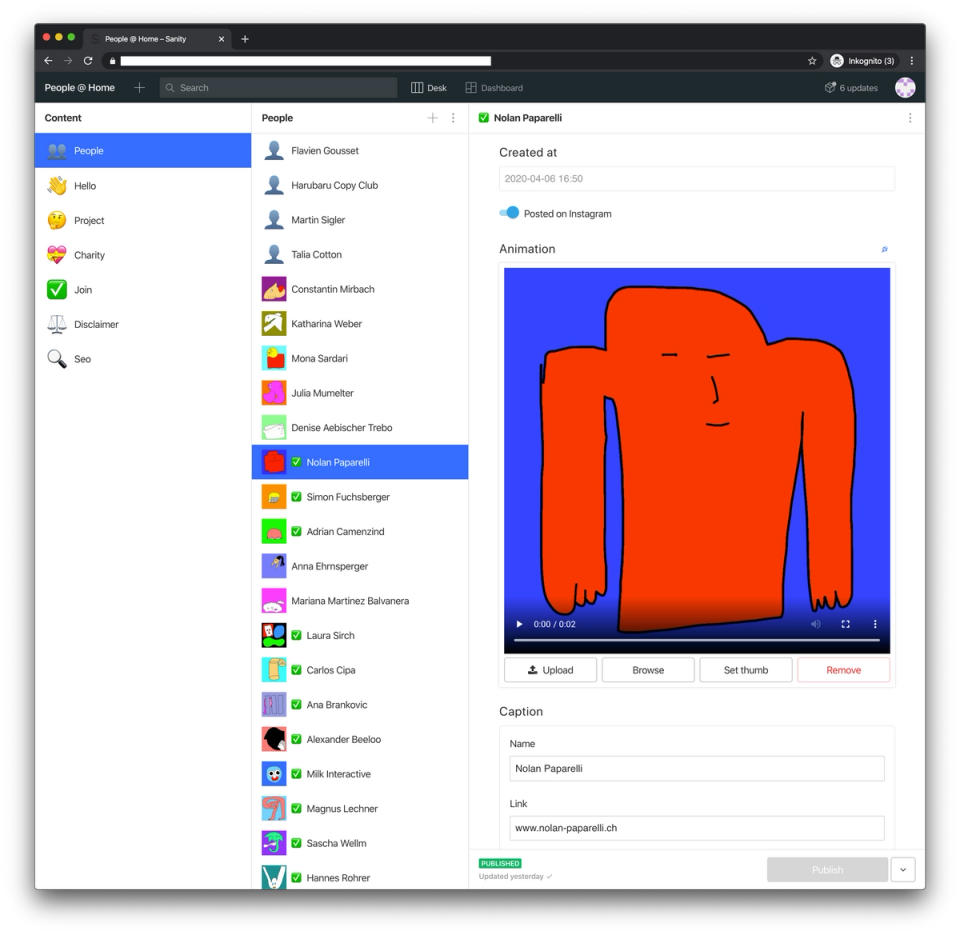Select Julia Mumelter in the list
The image size is (960, 935).
(360, 392)
